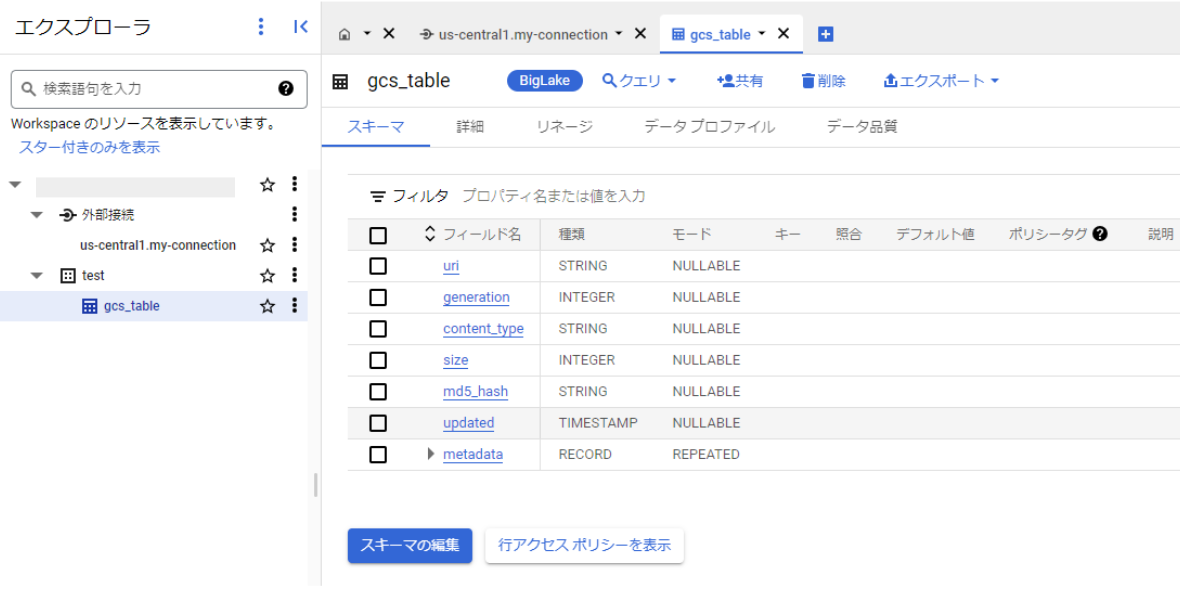The height and width of the screenshot is (589, 1180).
Task: Click the home tab icon
Action: point(345,35)
